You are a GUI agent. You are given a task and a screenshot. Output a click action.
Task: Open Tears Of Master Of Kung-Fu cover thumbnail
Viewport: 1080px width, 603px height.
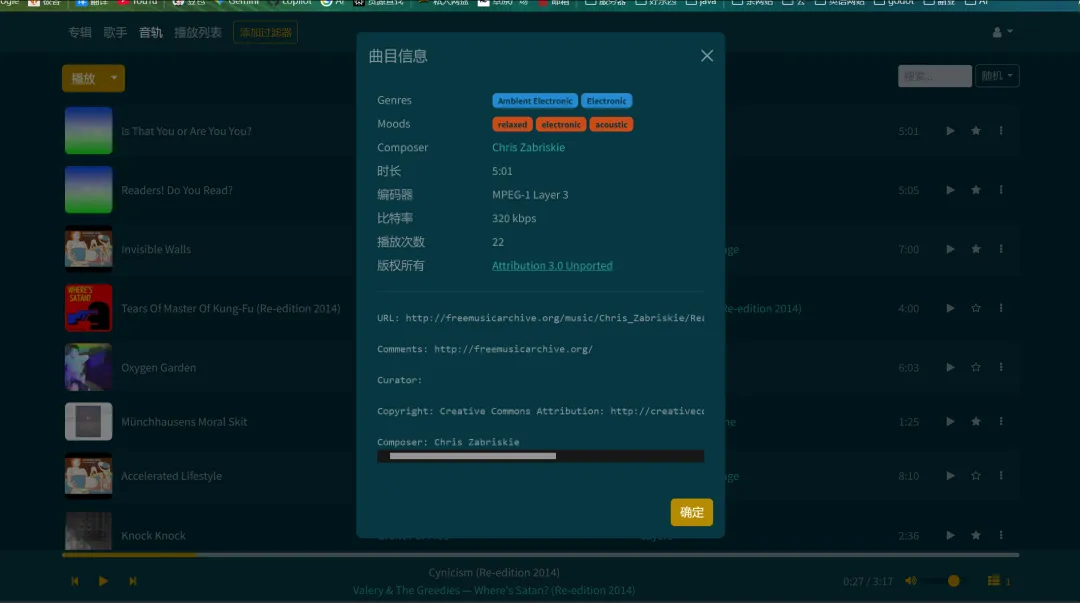point(88,308)
